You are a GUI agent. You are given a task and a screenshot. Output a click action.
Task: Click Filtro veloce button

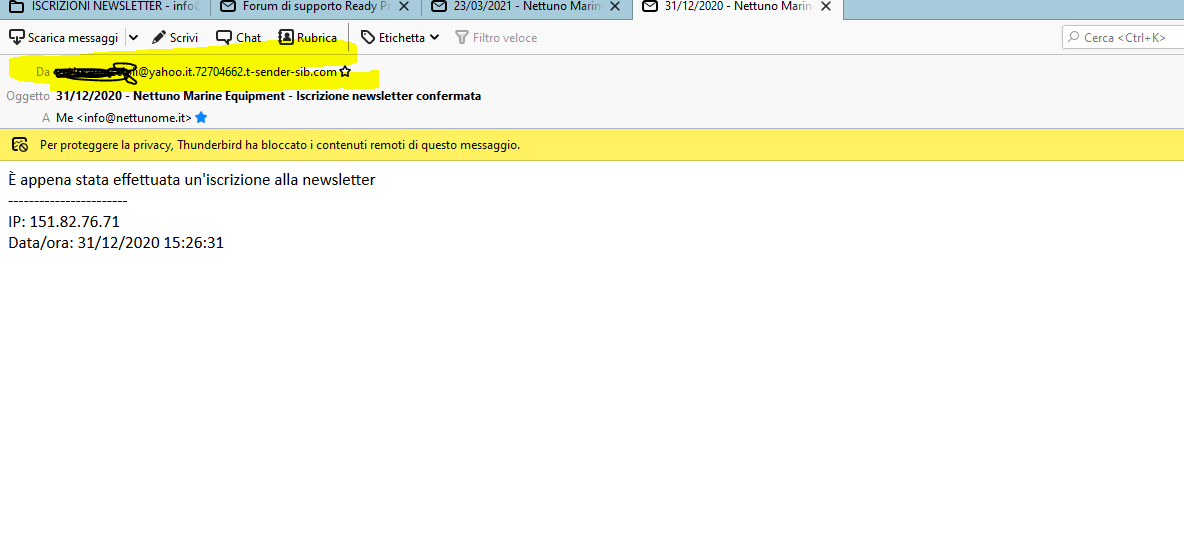pyautogui.click(x=496, y=37)
